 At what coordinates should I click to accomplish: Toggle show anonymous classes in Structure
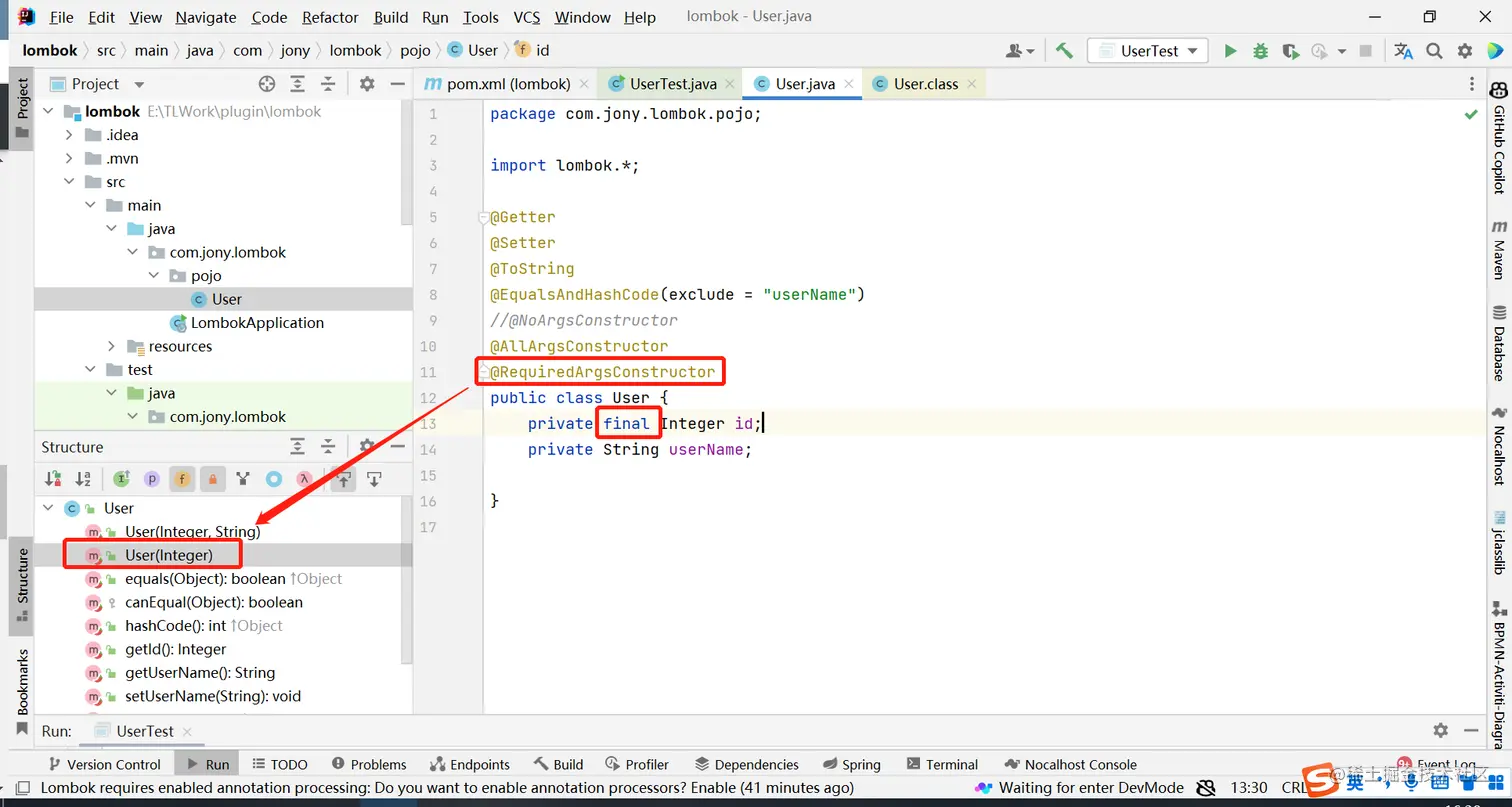[273, 479]
